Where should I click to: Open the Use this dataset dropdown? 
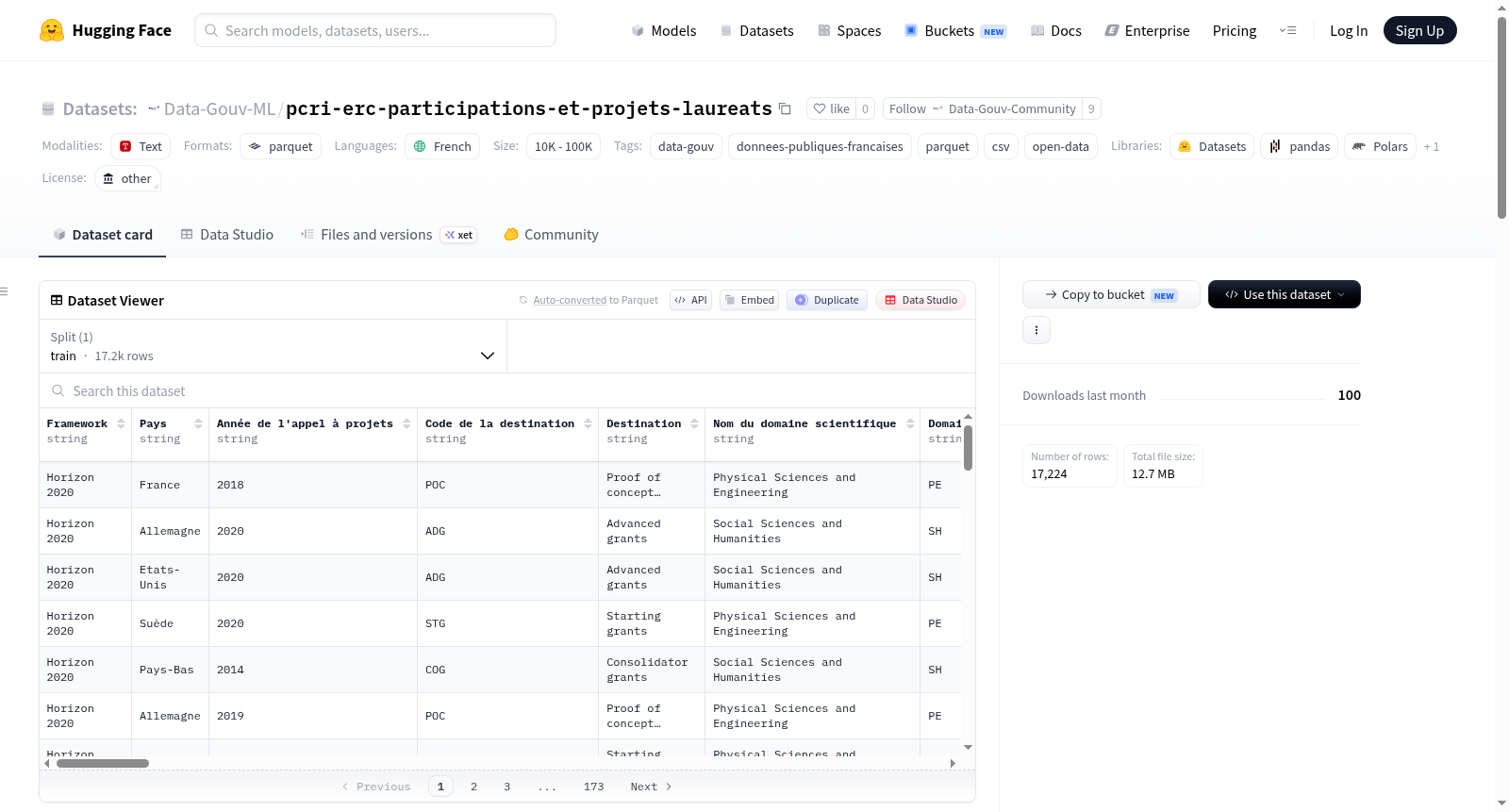pos(1285,294)
